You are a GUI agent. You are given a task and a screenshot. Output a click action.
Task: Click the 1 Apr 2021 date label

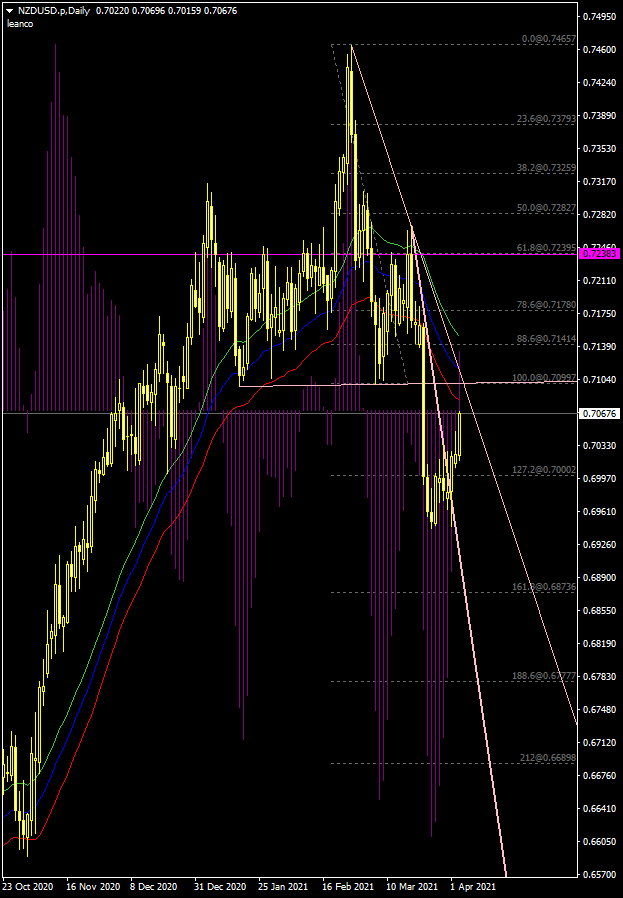click(x=470, y=887)
